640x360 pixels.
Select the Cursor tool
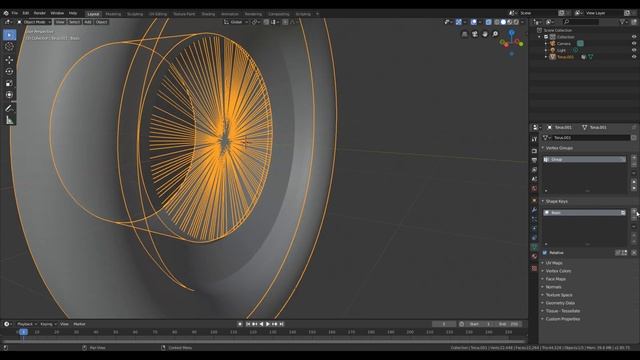pos(9,47)
